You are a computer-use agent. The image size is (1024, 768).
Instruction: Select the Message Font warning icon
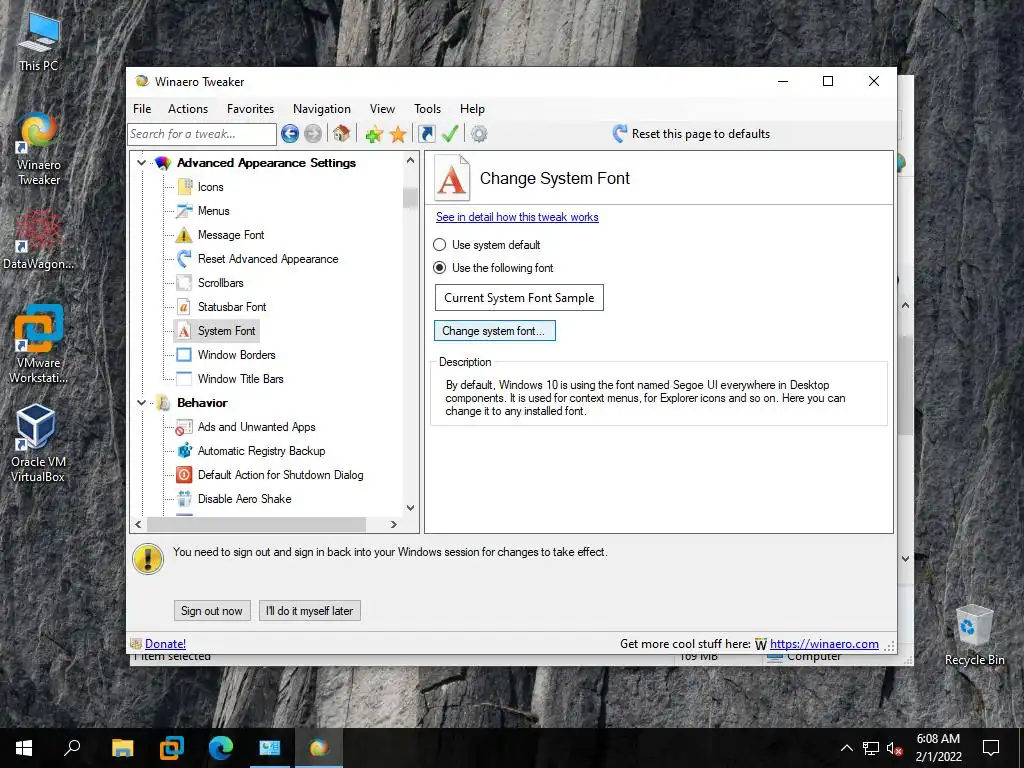[x=184, y=235]
